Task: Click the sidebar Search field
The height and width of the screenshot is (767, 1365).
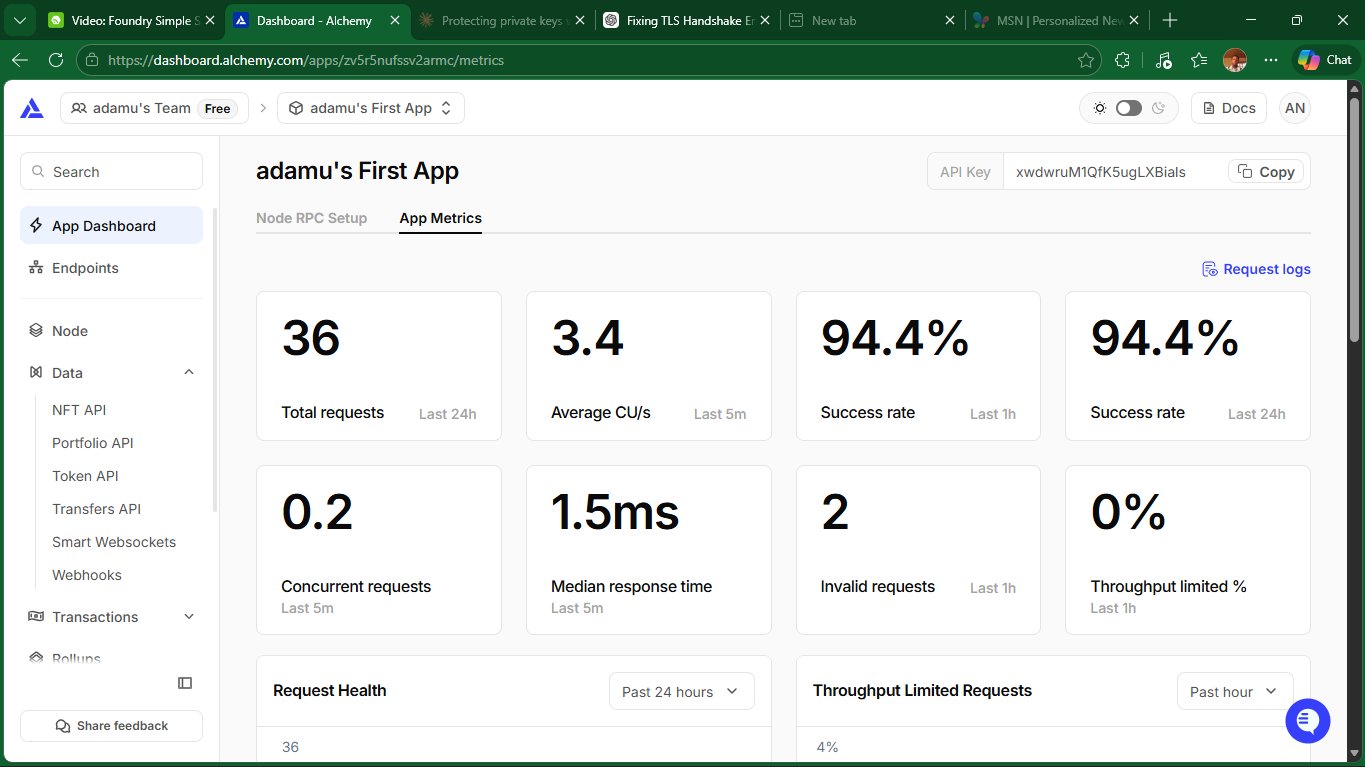Action: [111, 172]
